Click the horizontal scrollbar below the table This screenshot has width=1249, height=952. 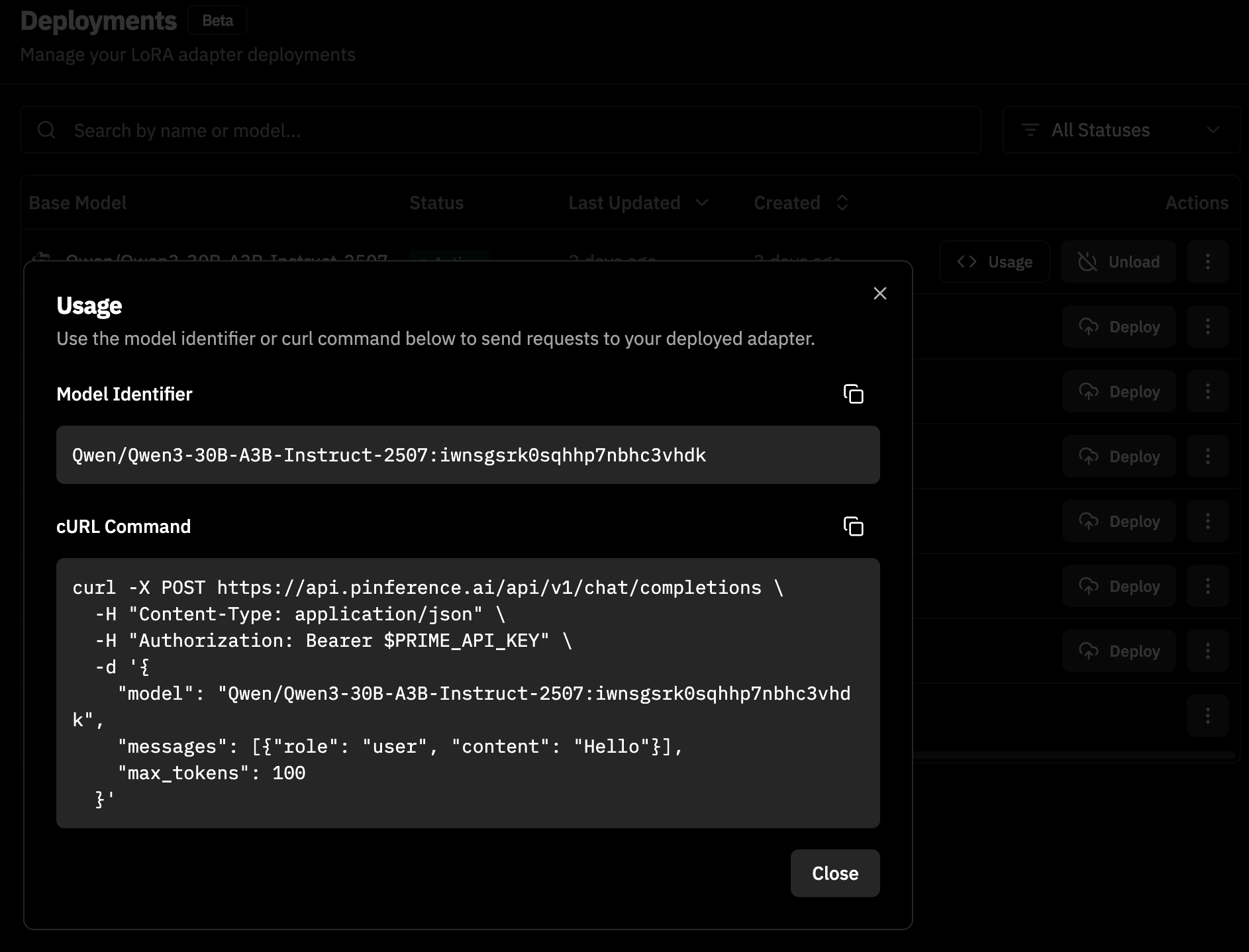pyautogui.click(x=1074, y=755)
